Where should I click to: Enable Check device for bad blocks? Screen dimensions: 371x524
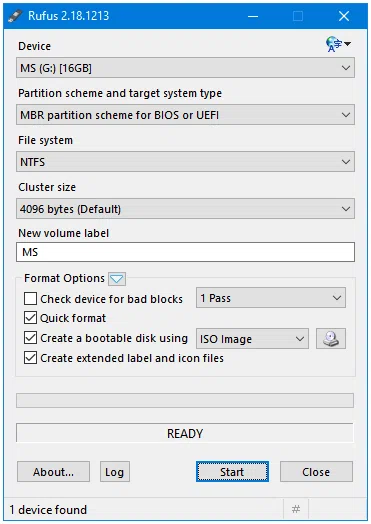point(30,298)
